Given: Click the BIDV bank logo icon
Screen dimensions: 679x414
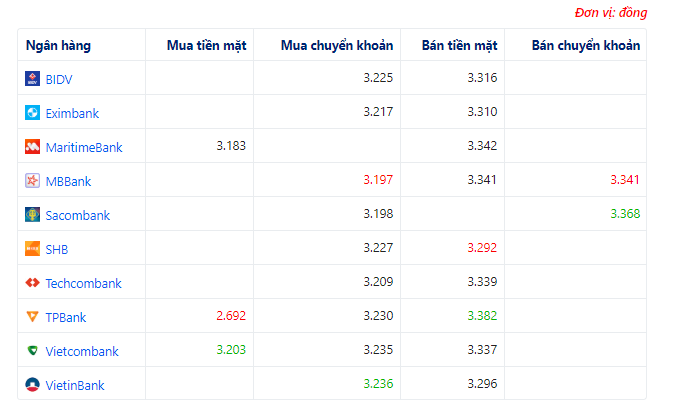Looking at the screenshot, I should pos(32,78).
